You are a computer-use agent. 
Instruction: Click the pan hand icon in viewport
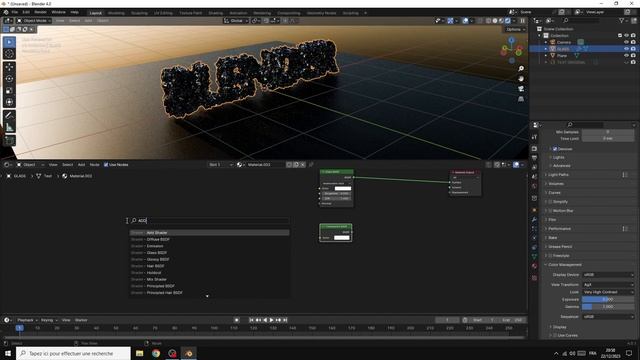tap(521, 79)
